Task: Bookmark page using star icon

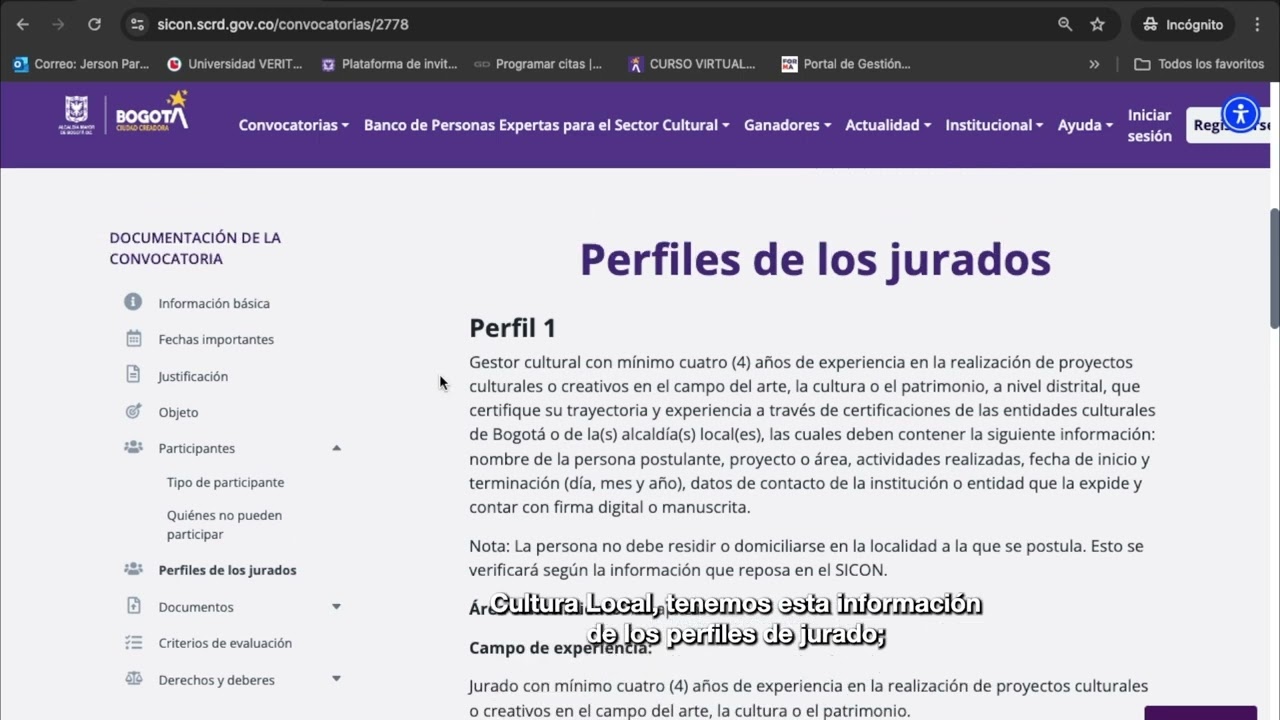Action: [x=1097, y=24]
